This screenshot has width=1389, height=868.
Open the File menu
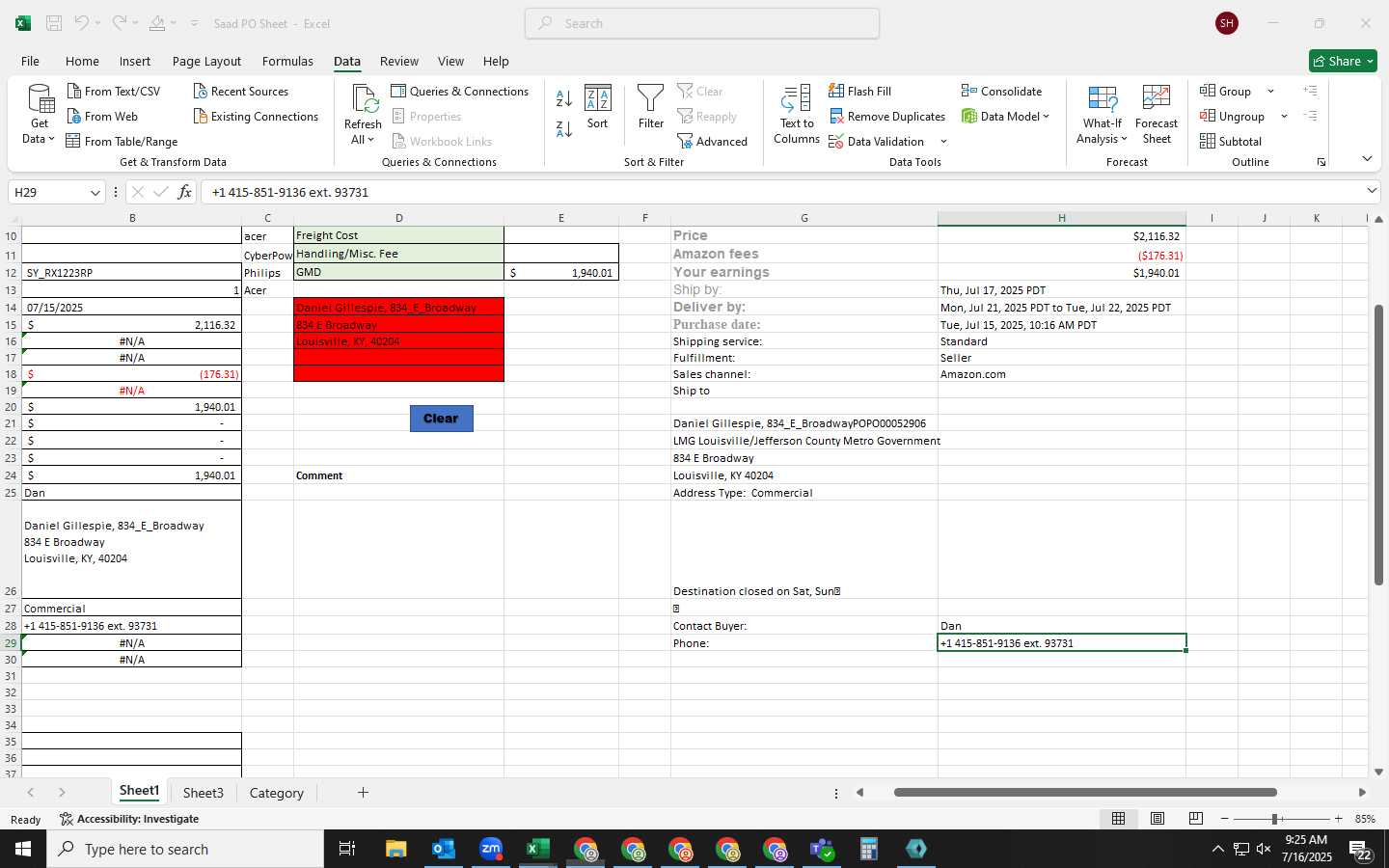[x=30, y=61]
